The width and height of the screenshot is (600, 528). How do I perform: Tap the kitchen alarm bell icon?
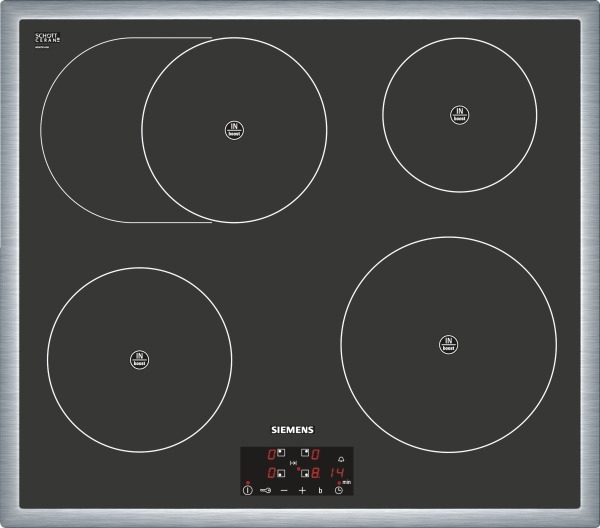click(339, 457)
